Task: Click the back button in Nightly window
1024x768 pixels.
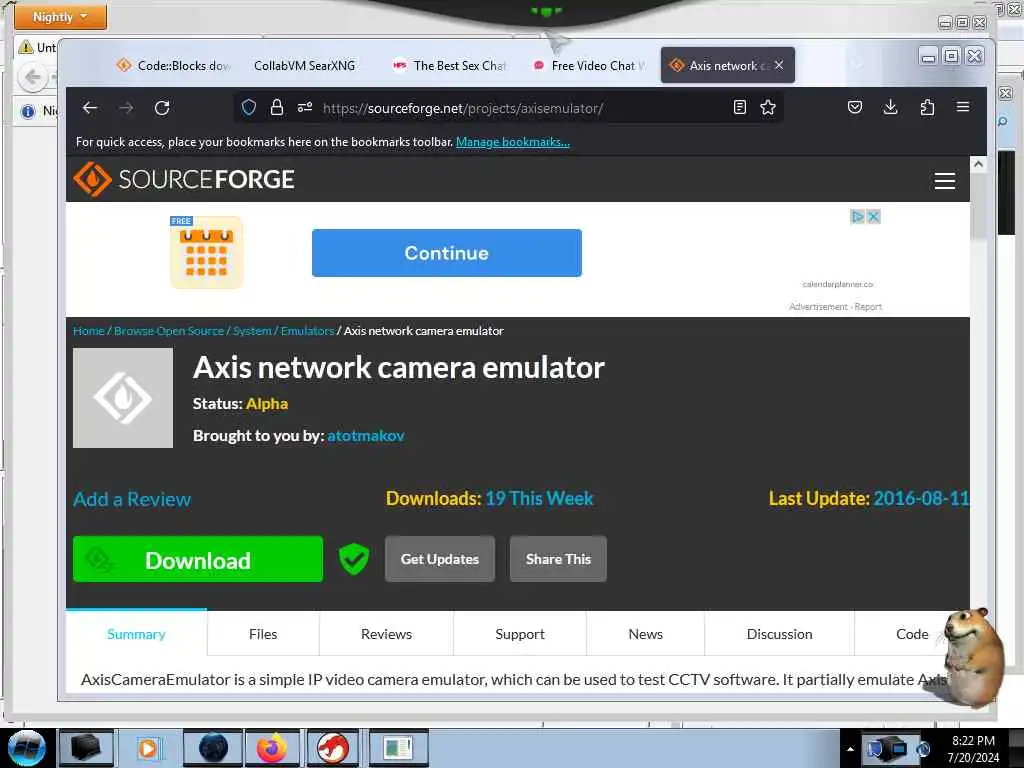Action: [31, 78]
